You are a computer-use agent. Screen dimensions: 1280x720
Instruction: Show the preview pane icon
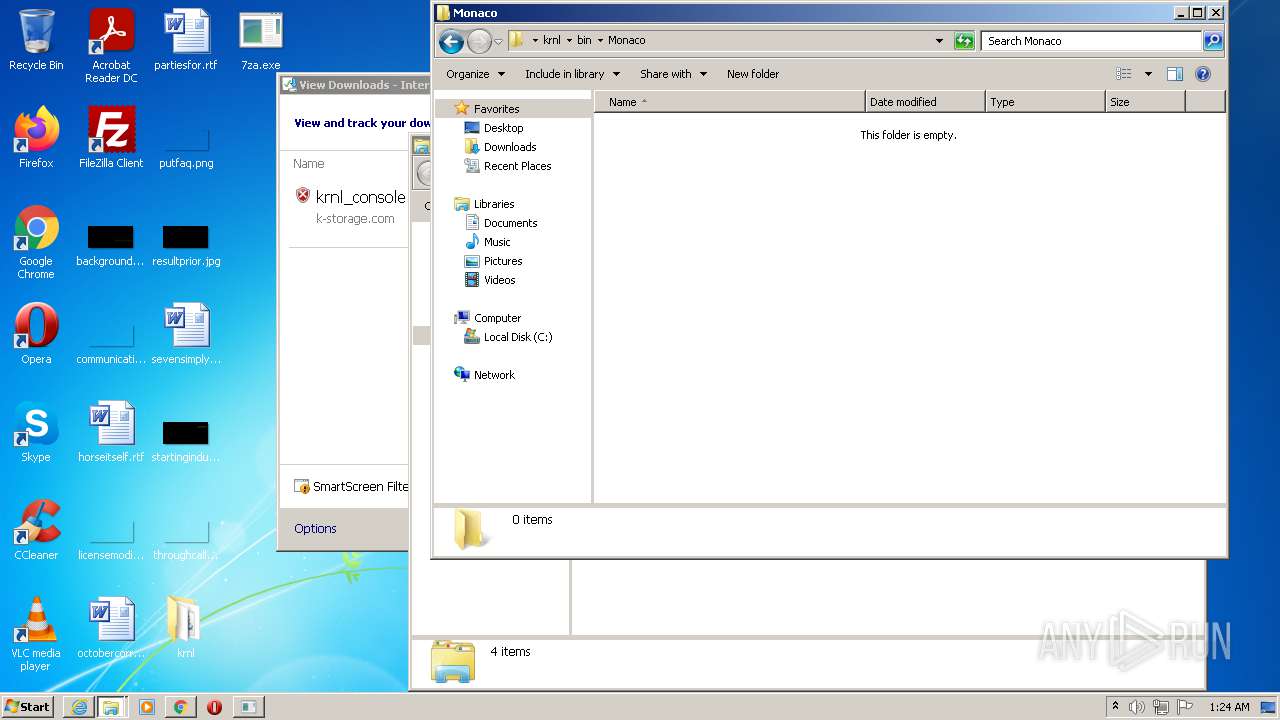(1175, 74)
